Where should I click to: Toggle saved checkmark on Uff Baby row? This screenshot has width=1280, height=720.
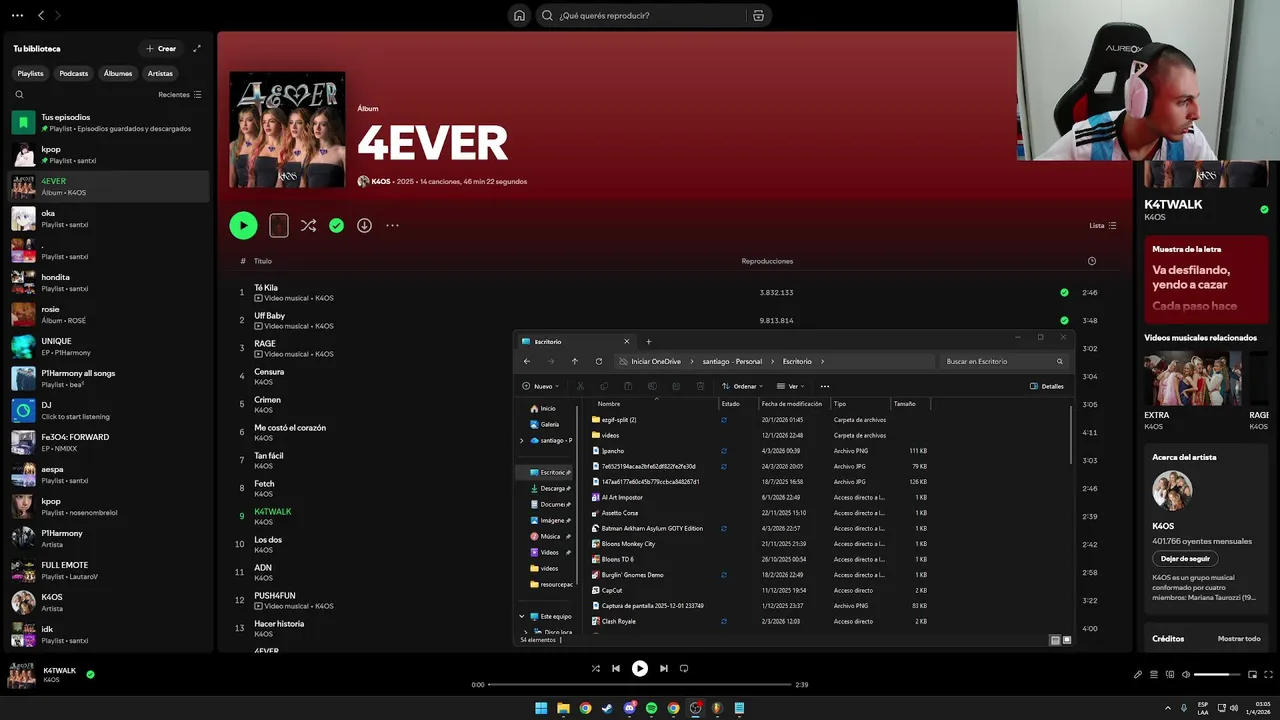click(1064, 321)
